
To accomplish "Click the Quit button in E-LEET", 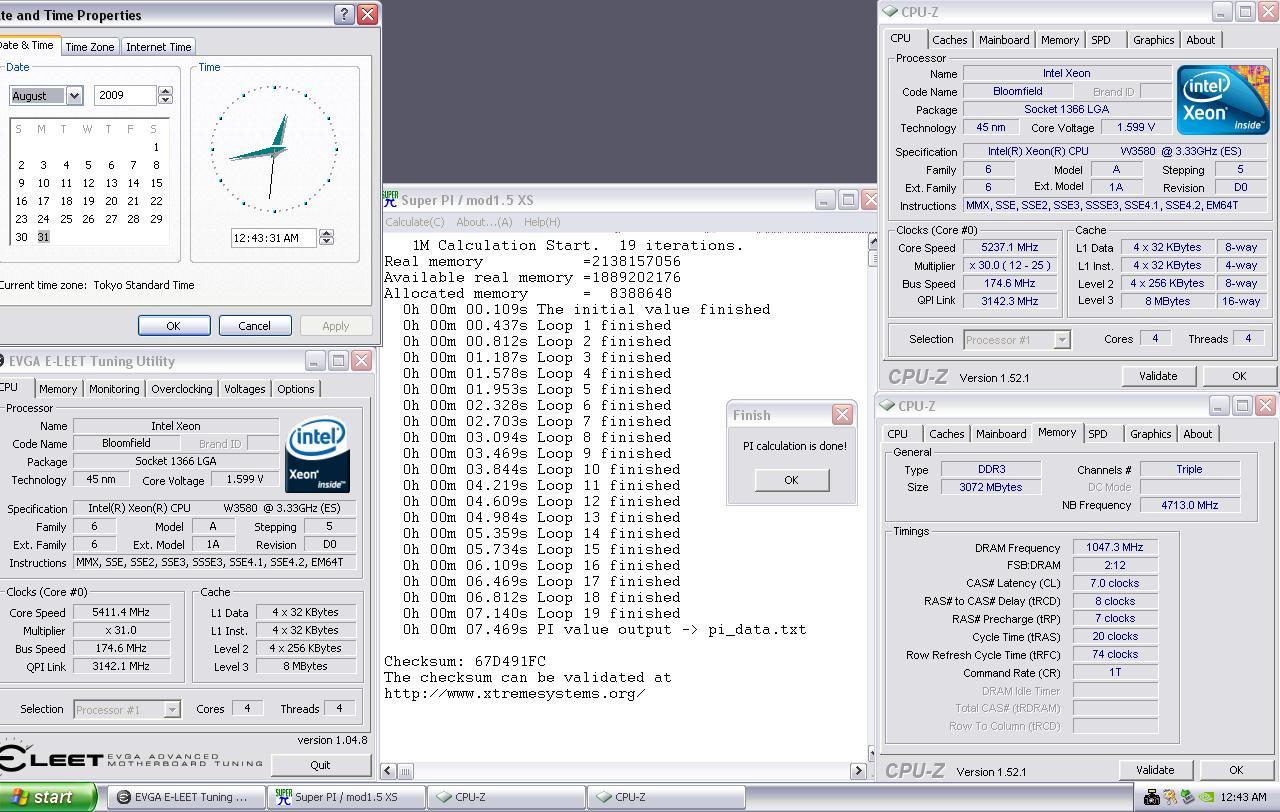I will pos(320,765).
